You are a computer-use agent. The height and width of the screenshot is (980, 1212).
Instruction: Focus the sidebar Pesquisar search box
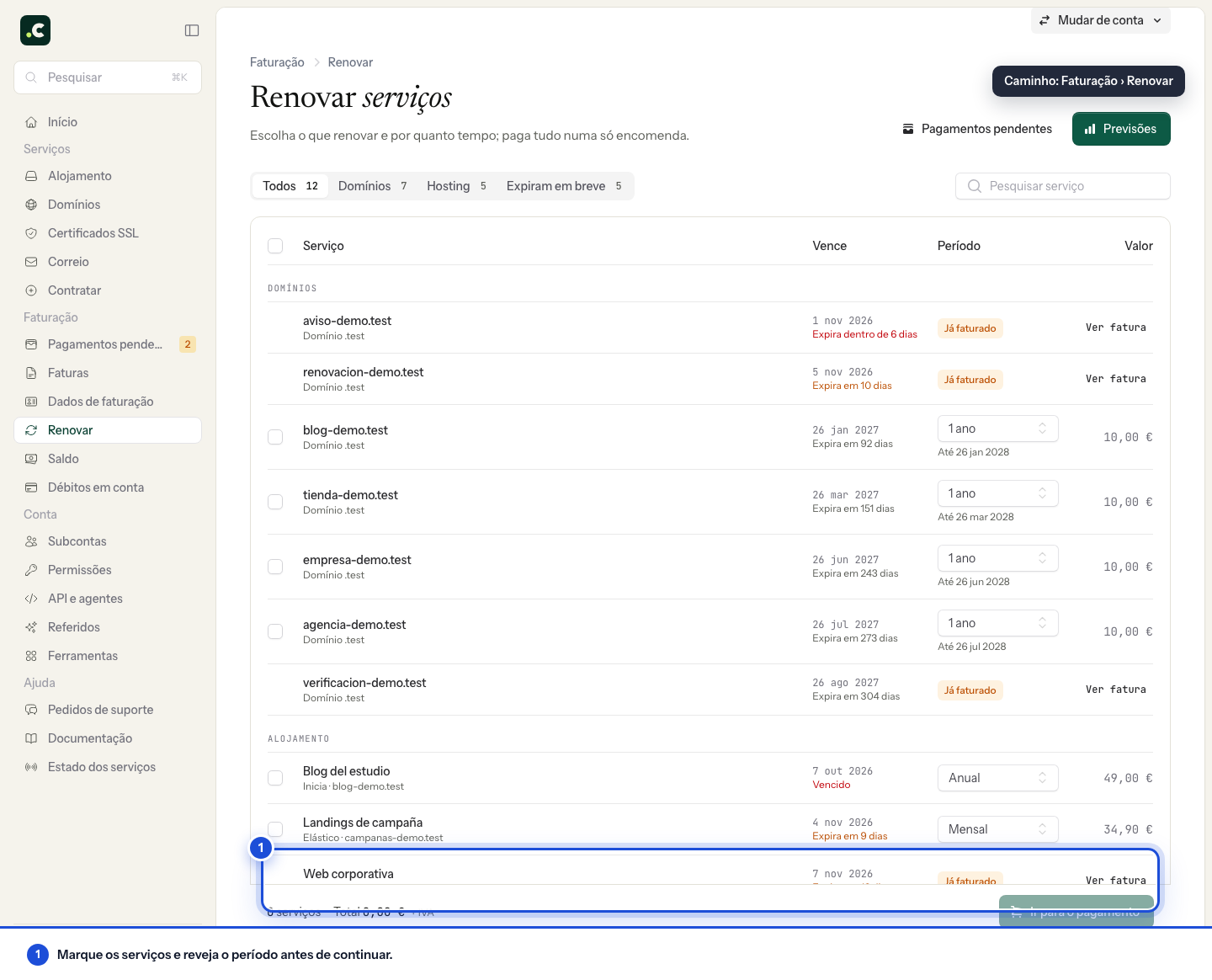[x=108, y=77]
